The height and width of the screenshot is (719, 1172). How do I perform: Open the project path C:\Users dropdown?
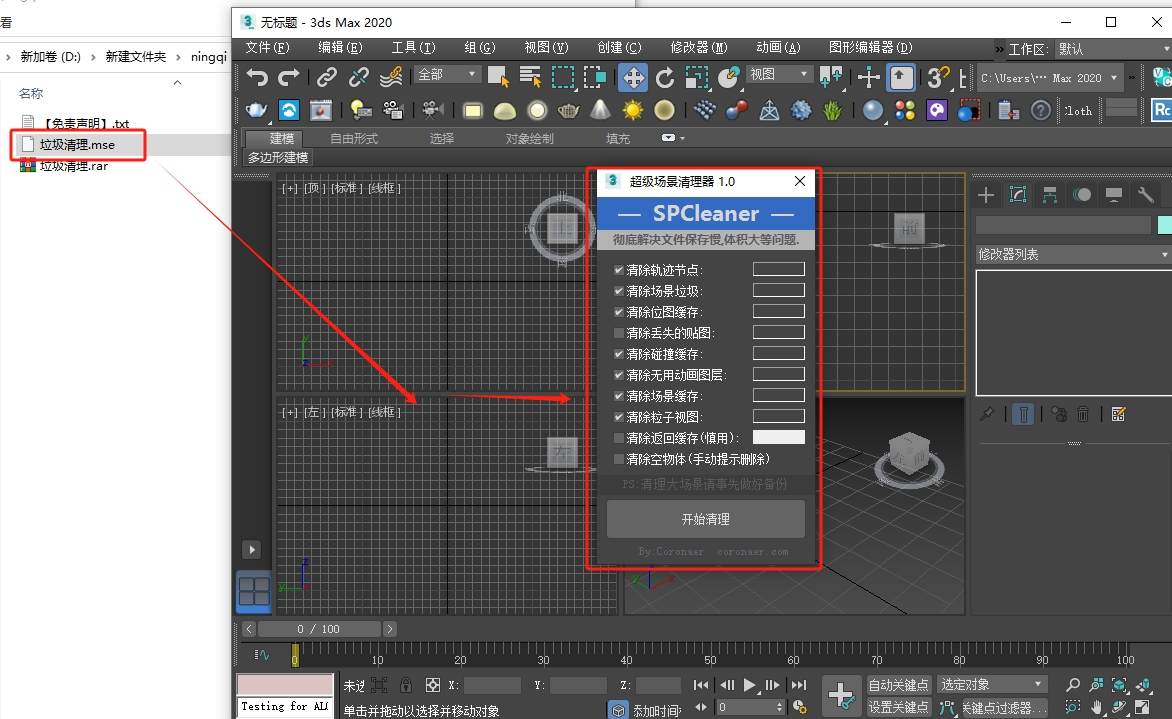(x=1049, y=78)
